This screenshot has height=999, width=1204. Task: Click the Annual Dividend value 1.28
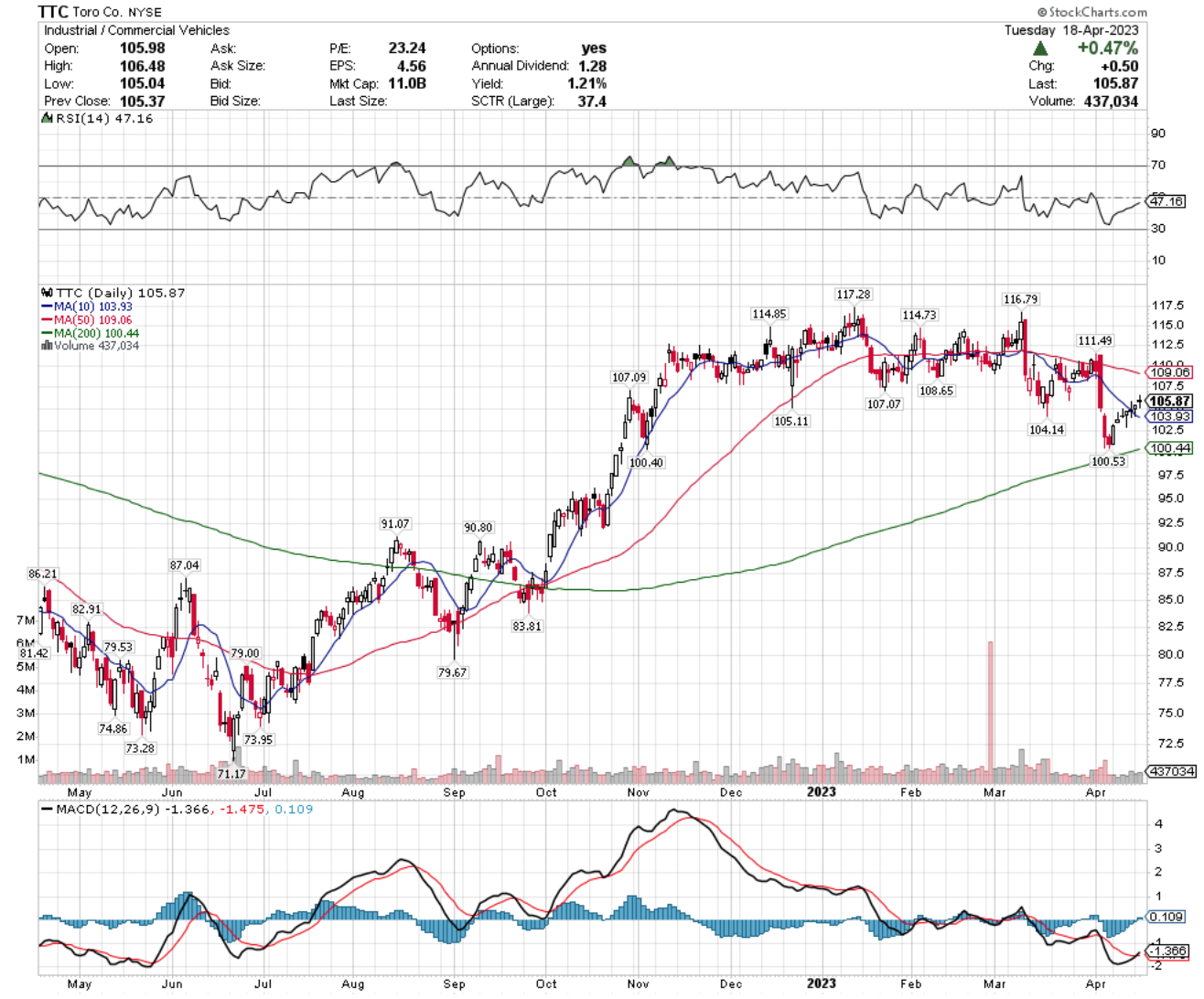pyautogui.click(x=592, y=66)
